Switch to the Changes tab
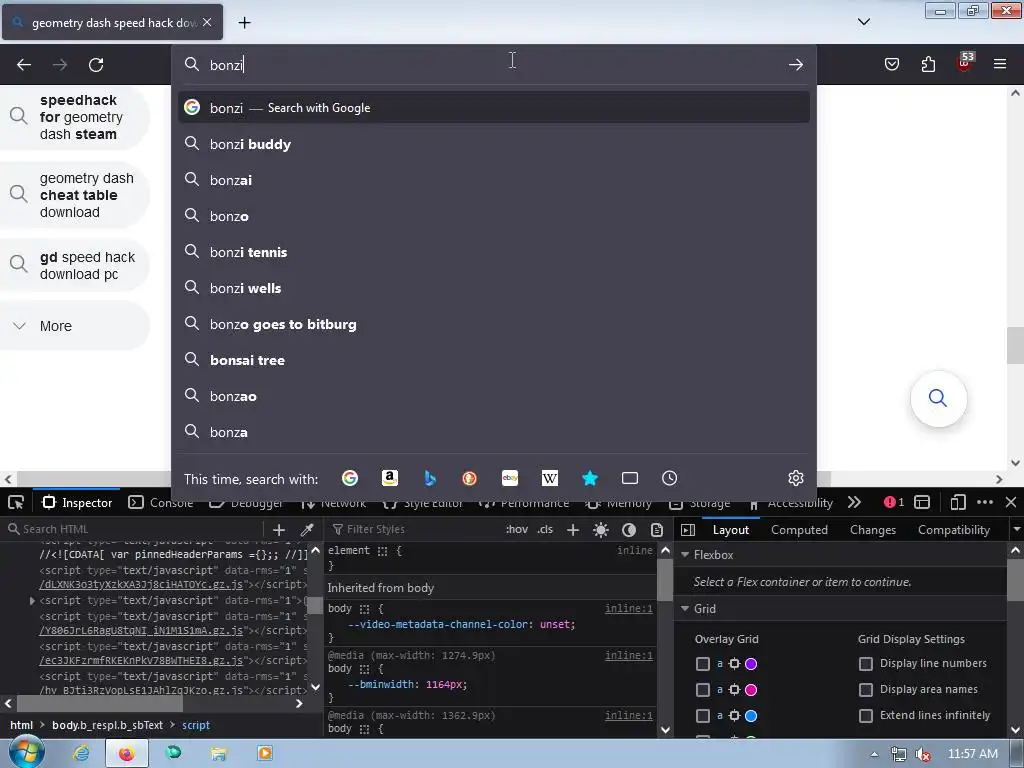The image size is (1024, 768). [872, 530]
